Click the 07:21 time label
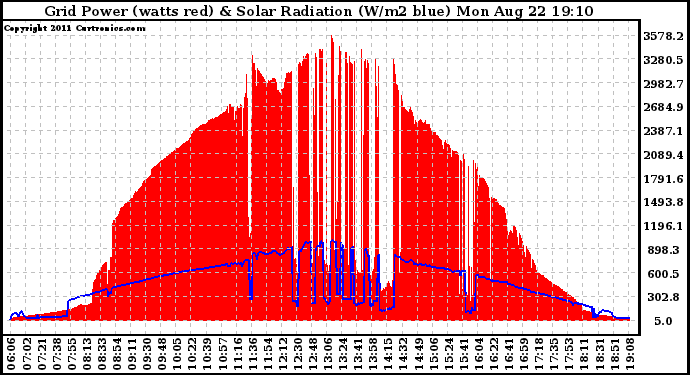Screen dimensions: 690x375 point(41,354)
